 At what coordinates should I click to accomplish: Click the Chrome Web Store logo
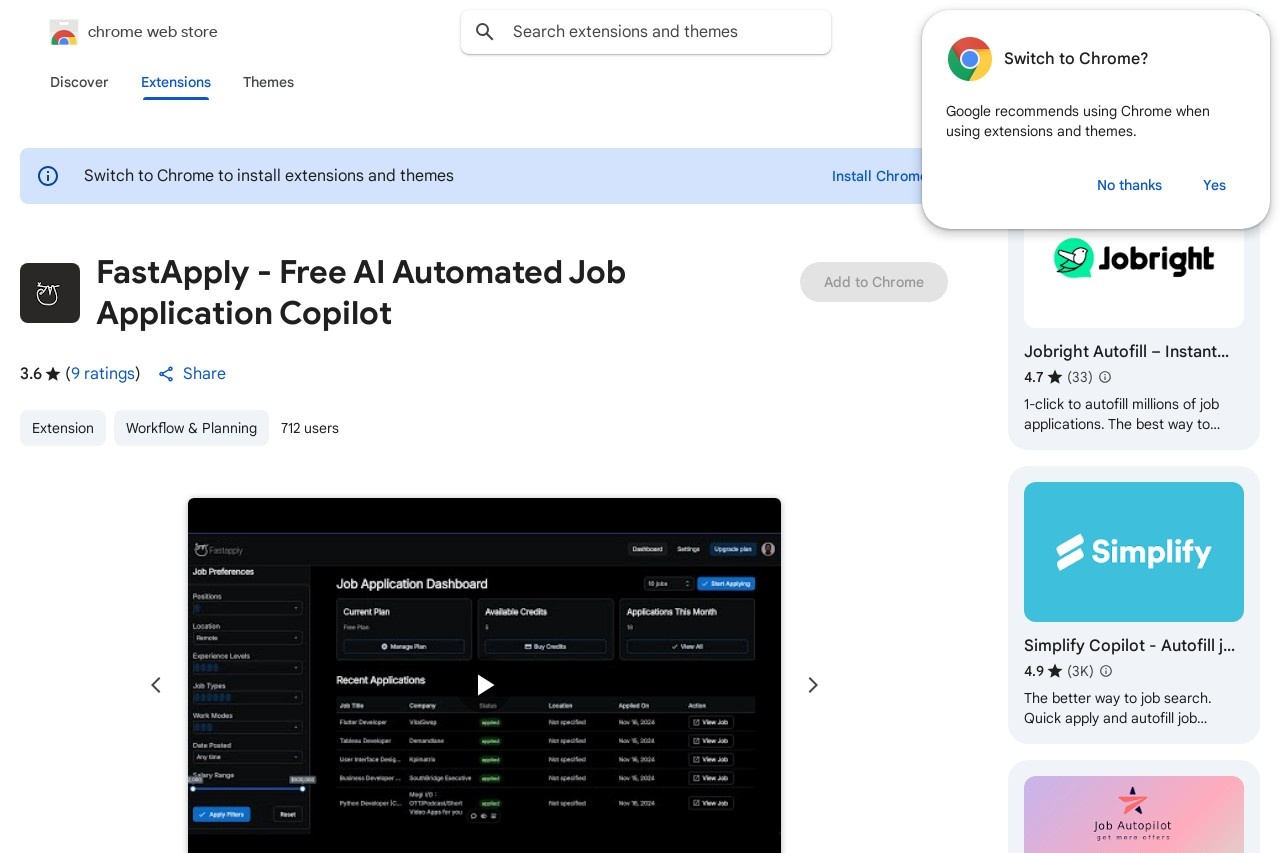click(x=63, y=32)
